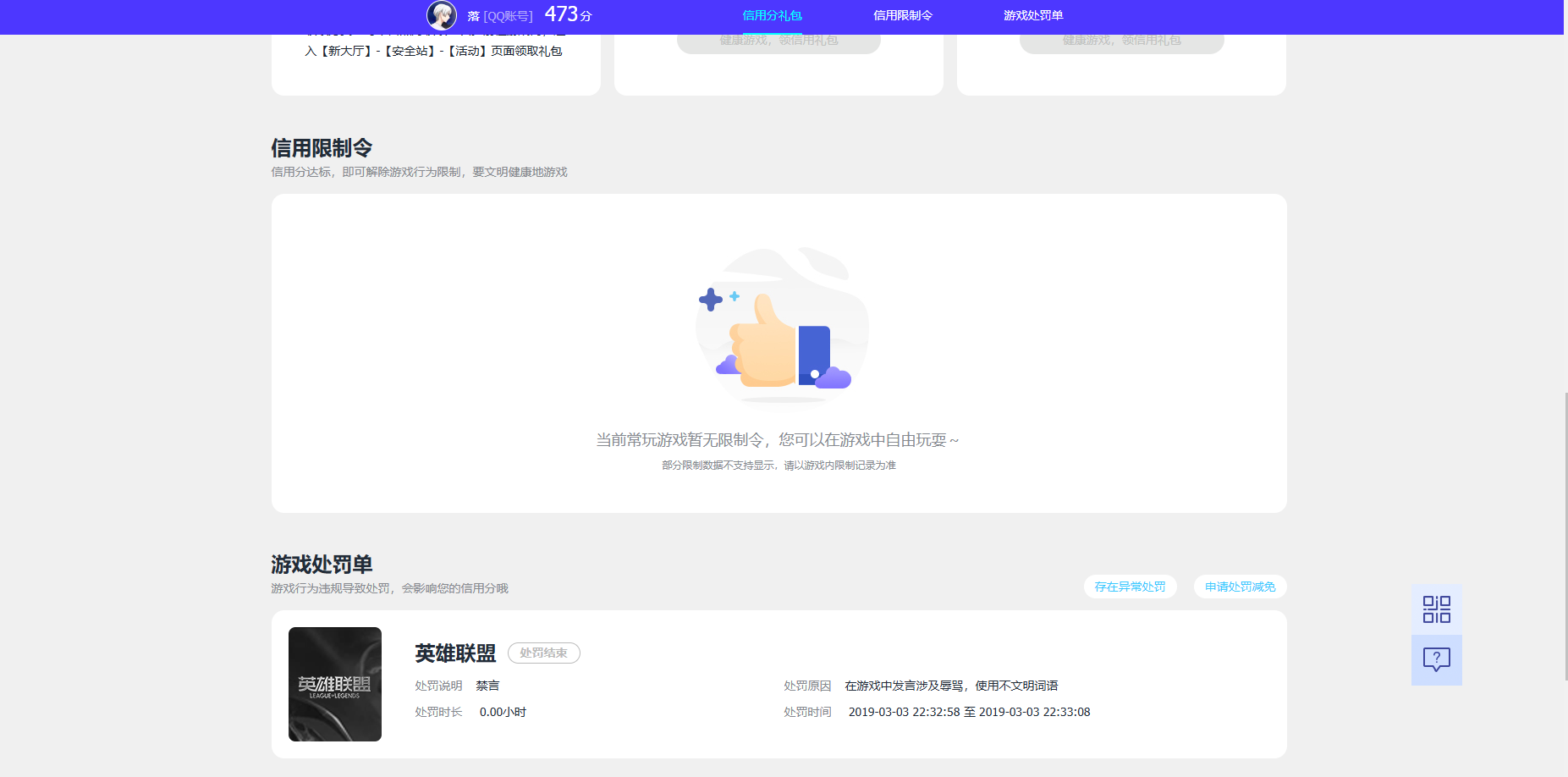Click the 英雄联盟 game cover image

(334, 684)
